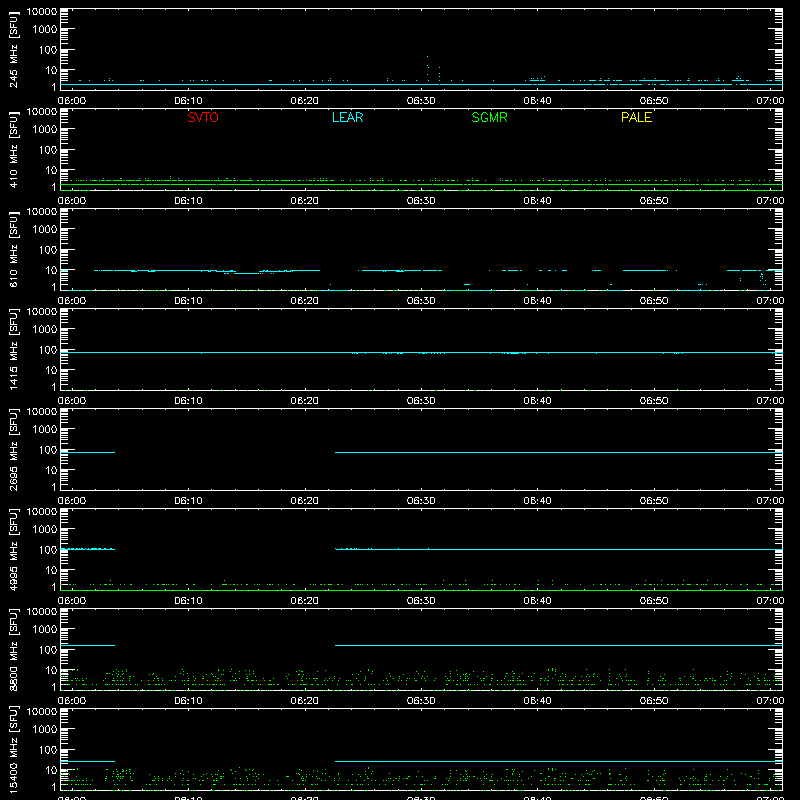Click the 06:30 tick label under 245 MHz panel

pyautogui.click(x=421, y=101)
